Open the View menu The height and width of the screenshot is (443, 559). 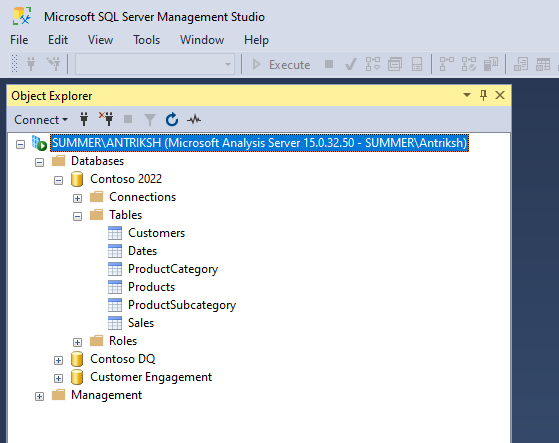(x=101, y=40)
